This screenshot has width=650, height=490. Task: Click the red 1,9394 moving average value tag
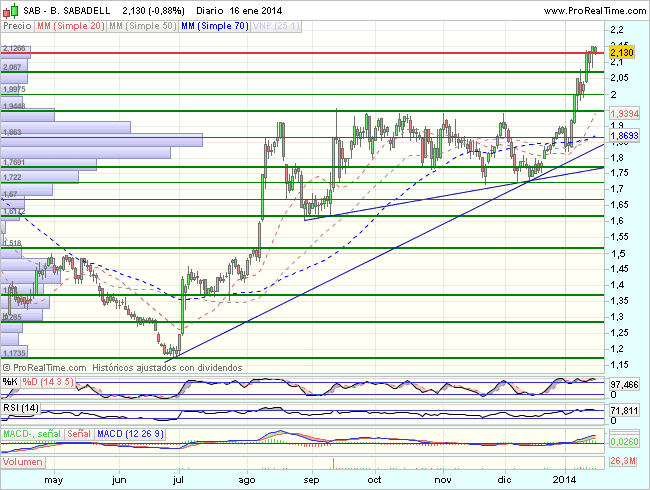(624, 113)
